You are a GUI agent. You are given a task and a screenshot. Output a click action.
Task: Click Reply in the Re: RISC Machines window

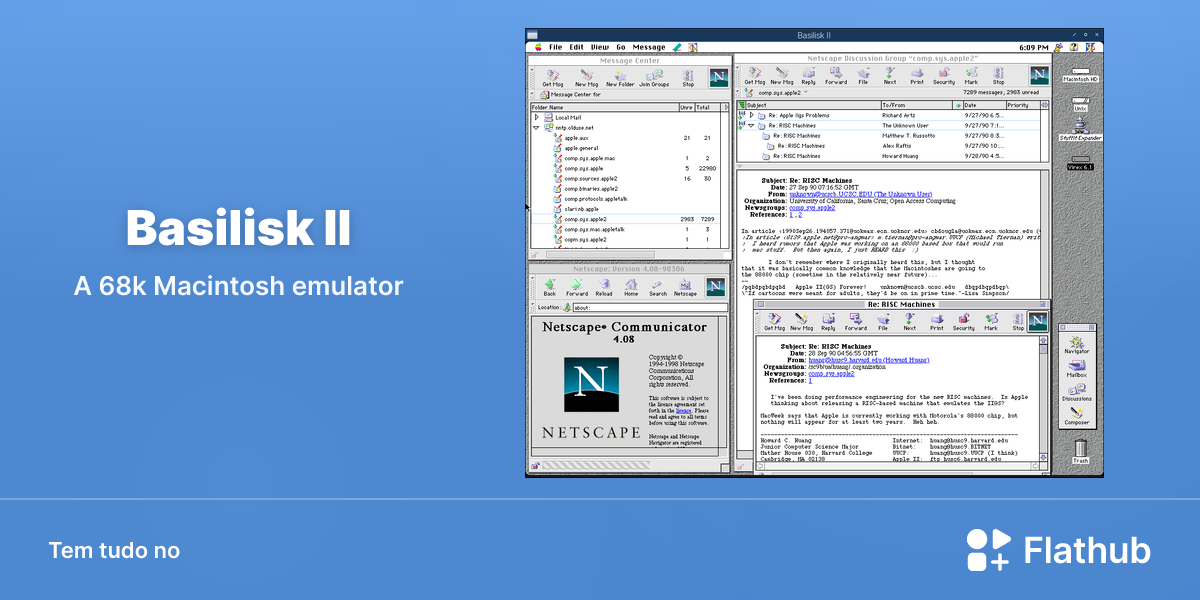point(828,322)
